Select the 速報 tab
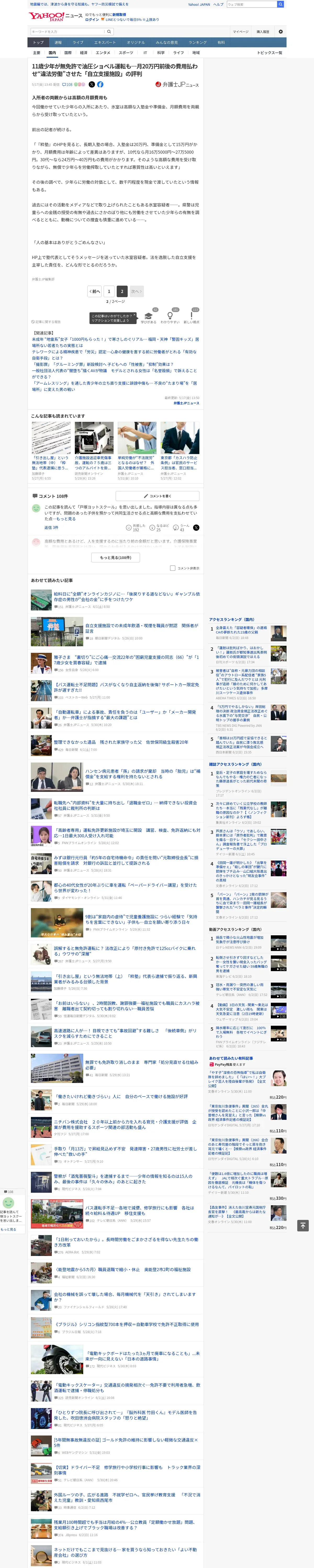The width and height of the screenshot is (314, 1568). point(58,43)
